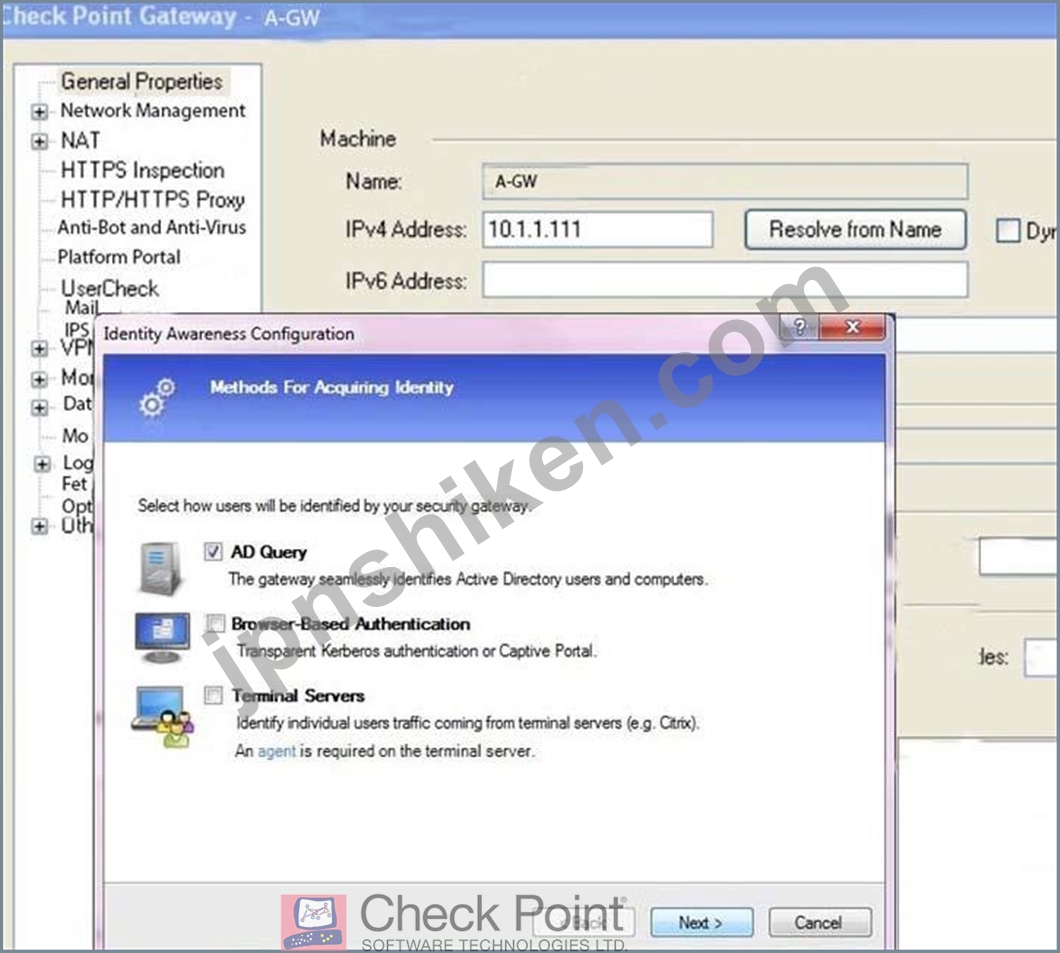The width and height of the screenshot is (1060, 953).
Task: Click the Terminal Servers users icon
Action: pos(162,716)
